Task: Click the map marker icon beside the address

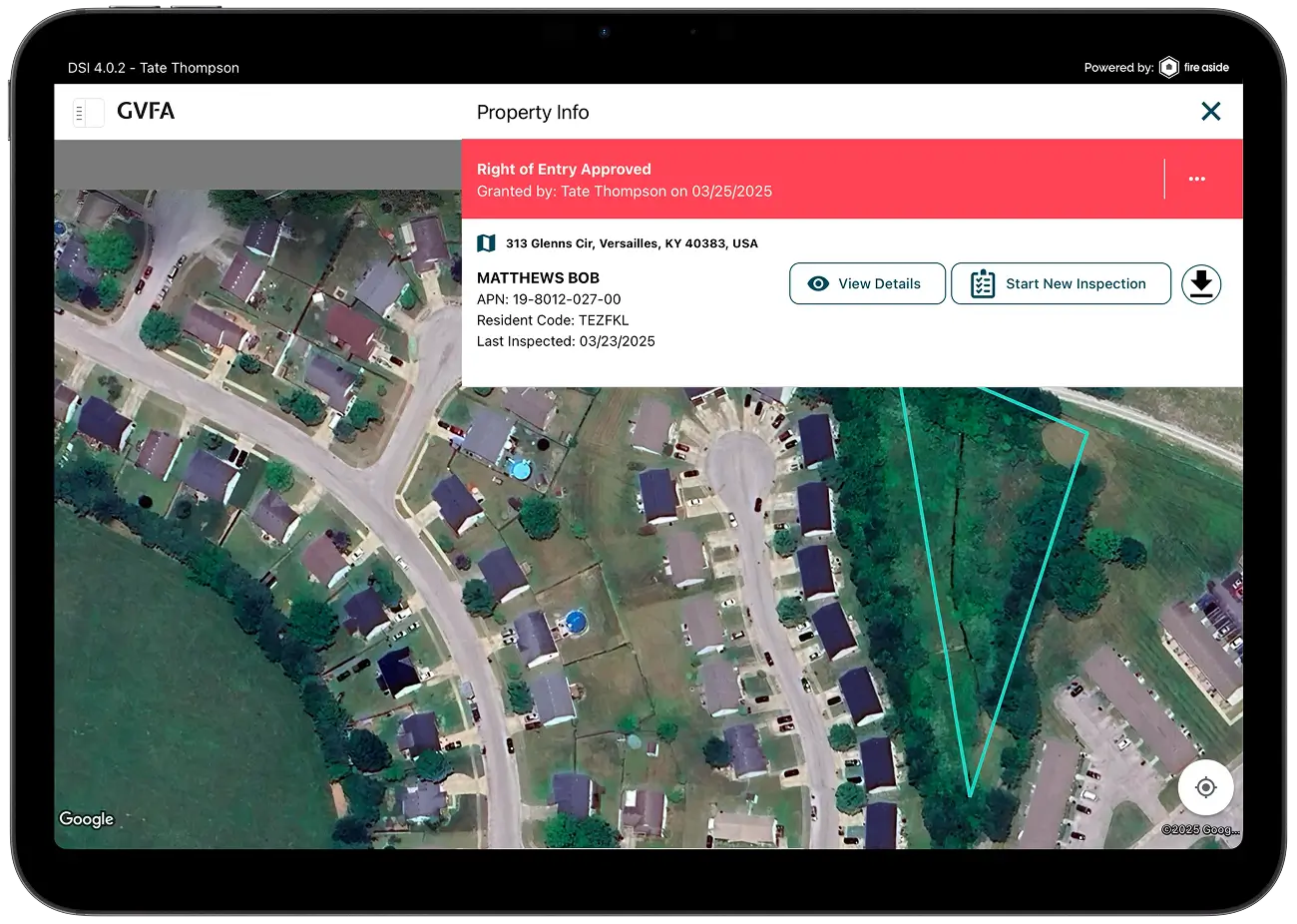Action: 486,242
